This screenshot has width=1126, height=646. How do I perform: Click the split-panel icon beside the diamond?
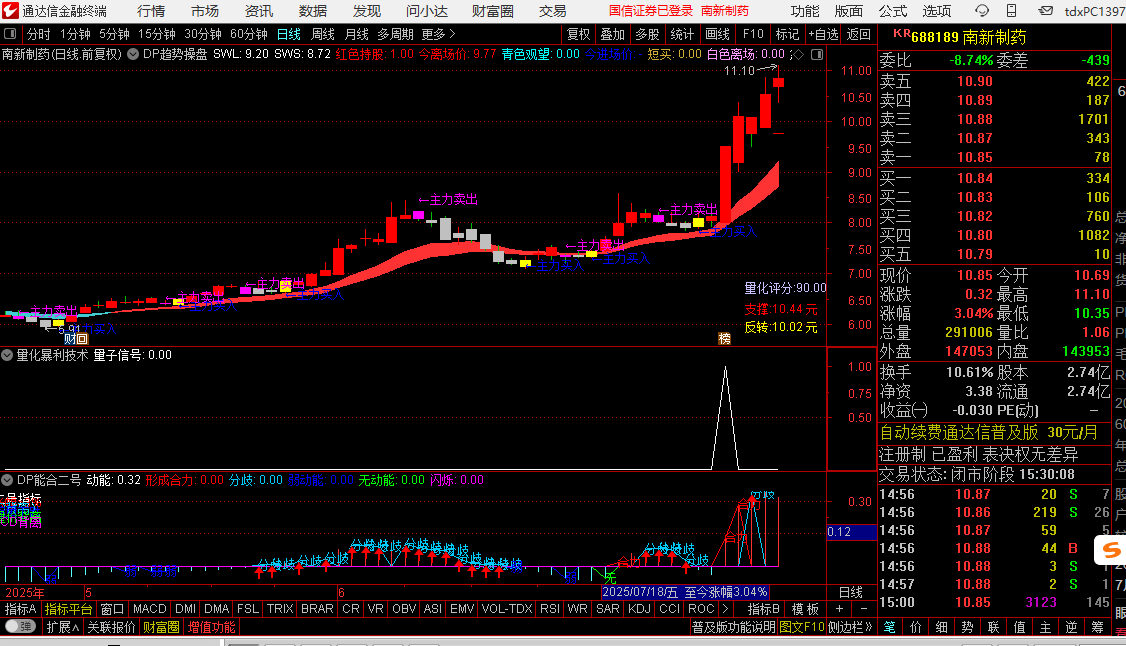coord(816,55)
